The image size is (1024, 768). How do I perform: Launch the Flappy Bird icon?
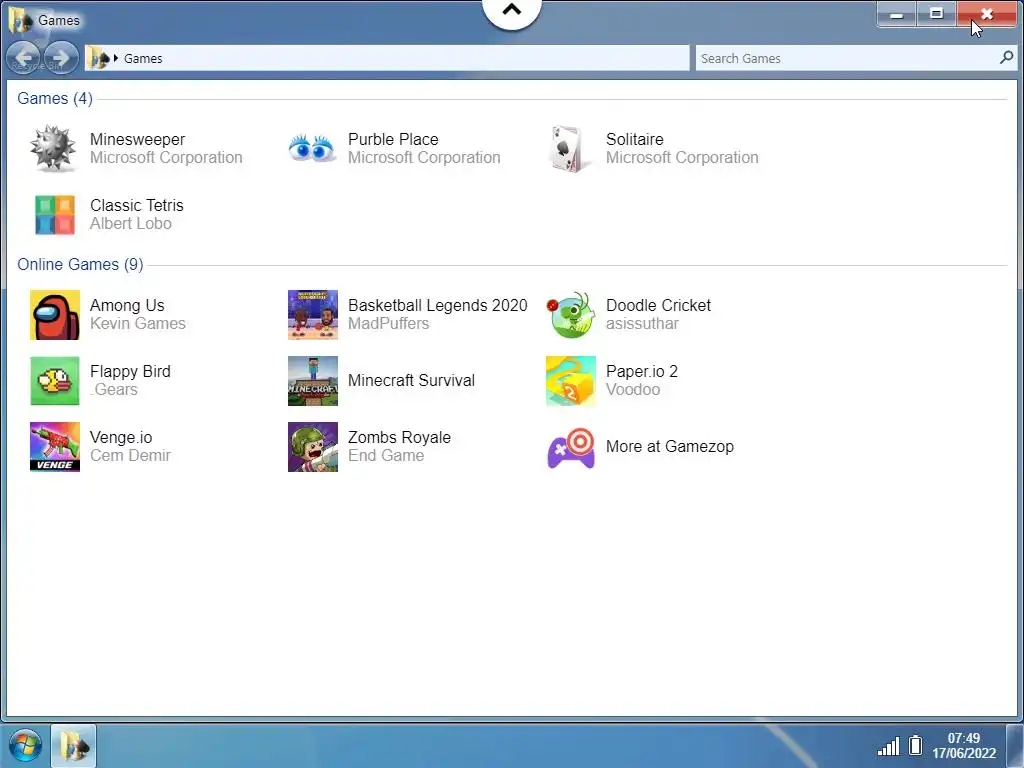(55, 381)
